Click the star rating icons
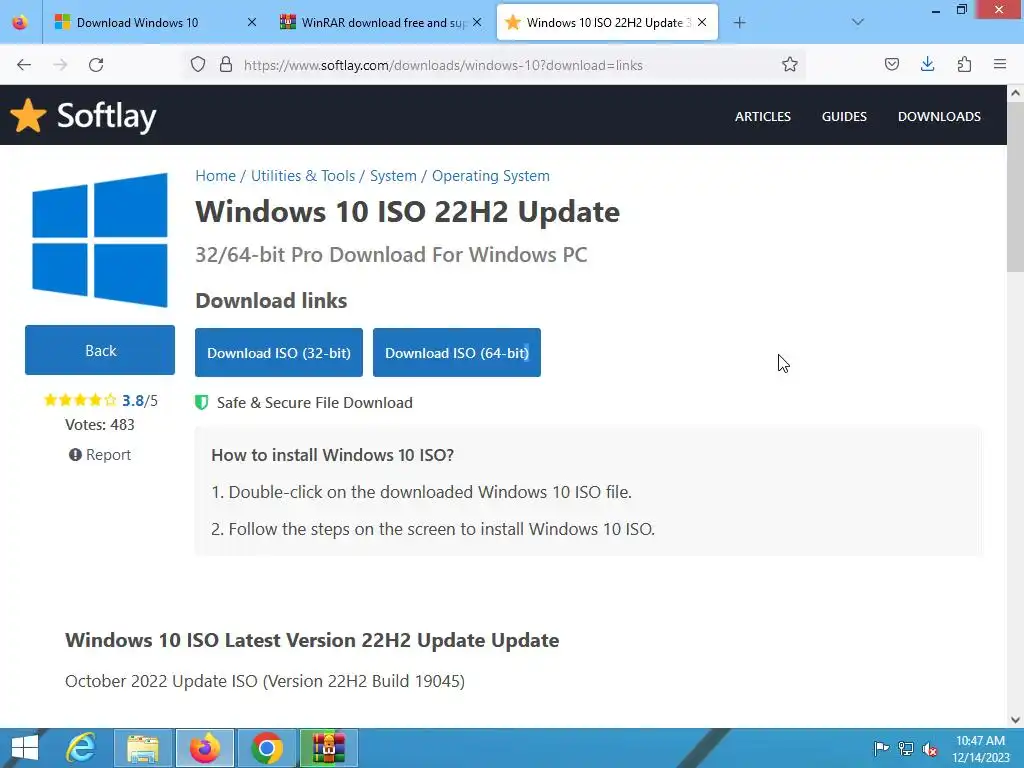Screen dimensions: 1024x768 click(80, 400)
